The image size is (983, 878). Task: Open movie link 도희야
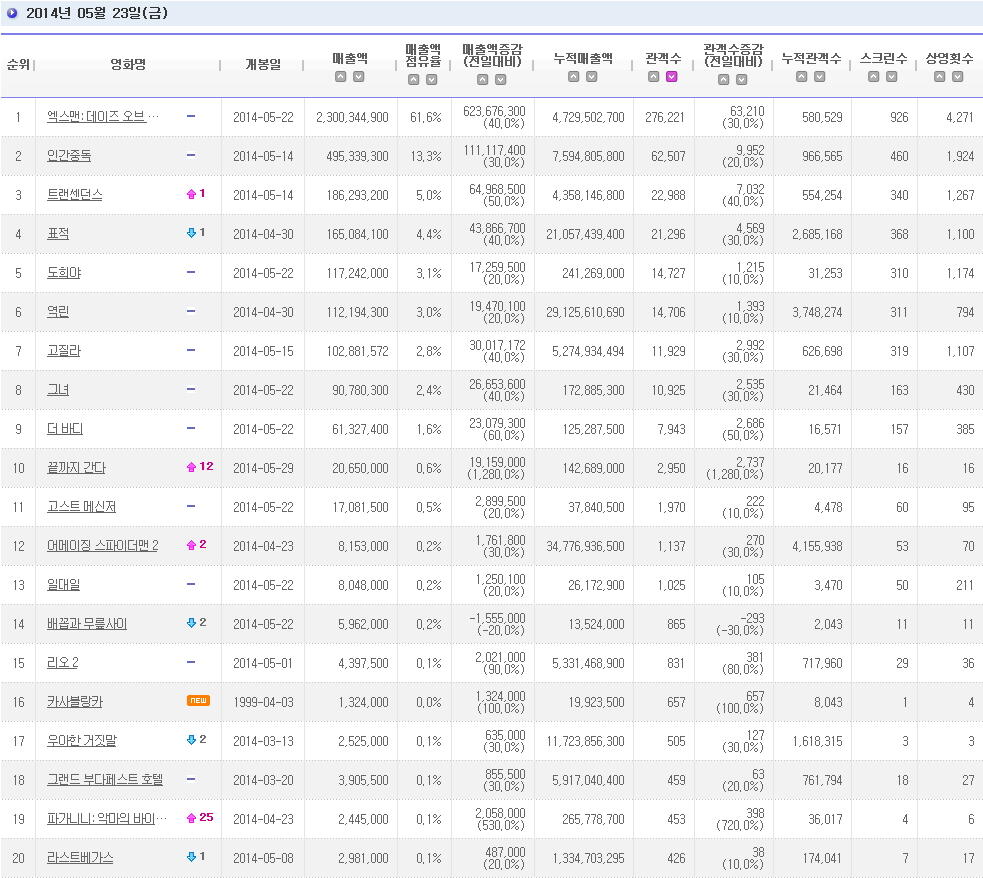64,273
